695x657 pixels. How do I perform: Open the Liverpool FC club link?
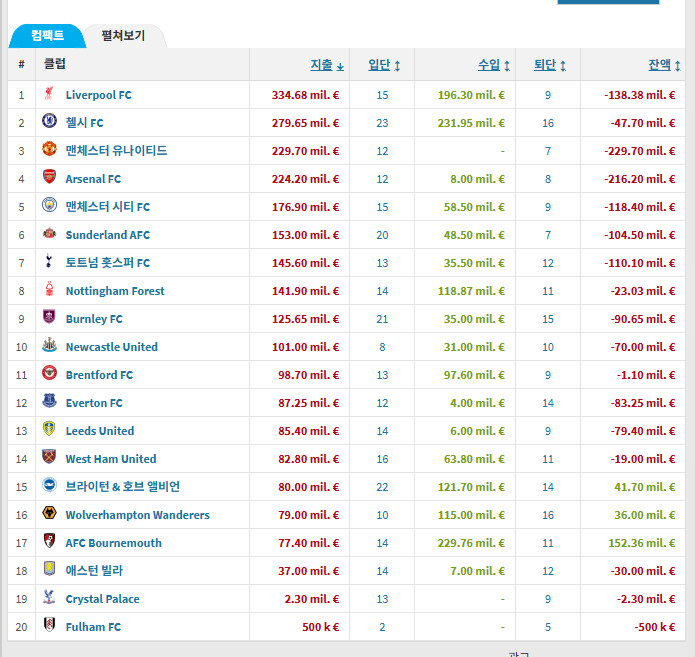point(98,95)
